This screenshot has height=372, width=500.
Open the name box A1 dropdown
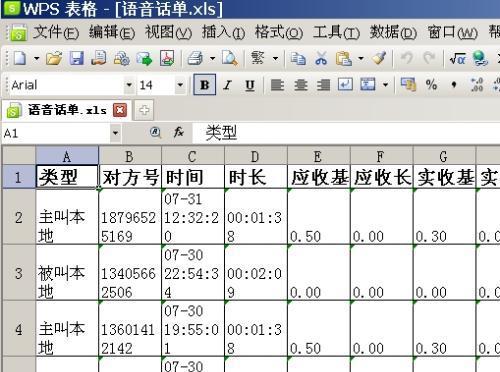point(115,133)
